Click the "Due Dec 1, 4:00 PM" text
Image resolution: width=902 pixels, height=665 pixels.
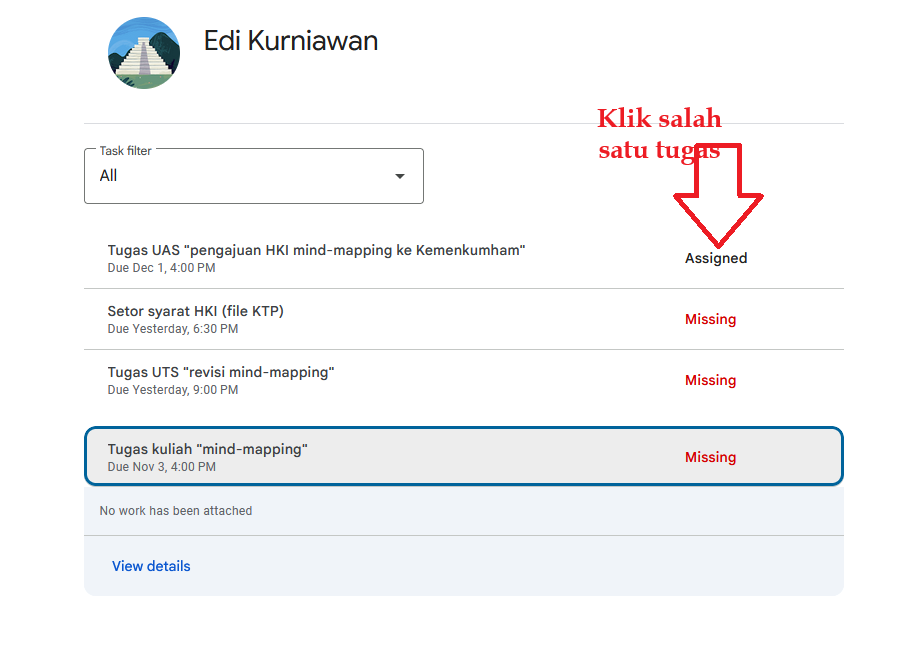tap(161, 268)
